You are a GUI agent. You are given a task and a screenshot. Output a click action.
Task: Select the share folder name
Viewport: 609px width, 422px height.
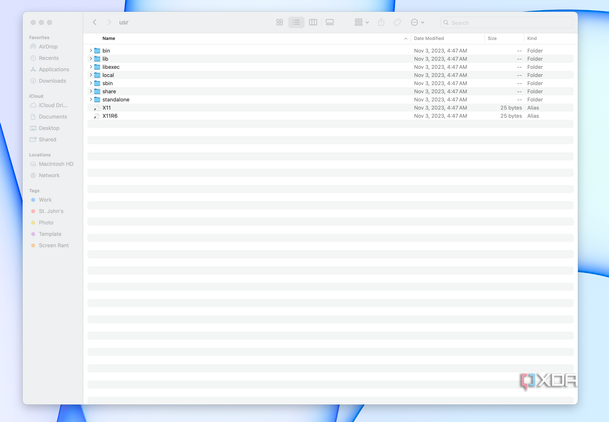click(109, 91)
